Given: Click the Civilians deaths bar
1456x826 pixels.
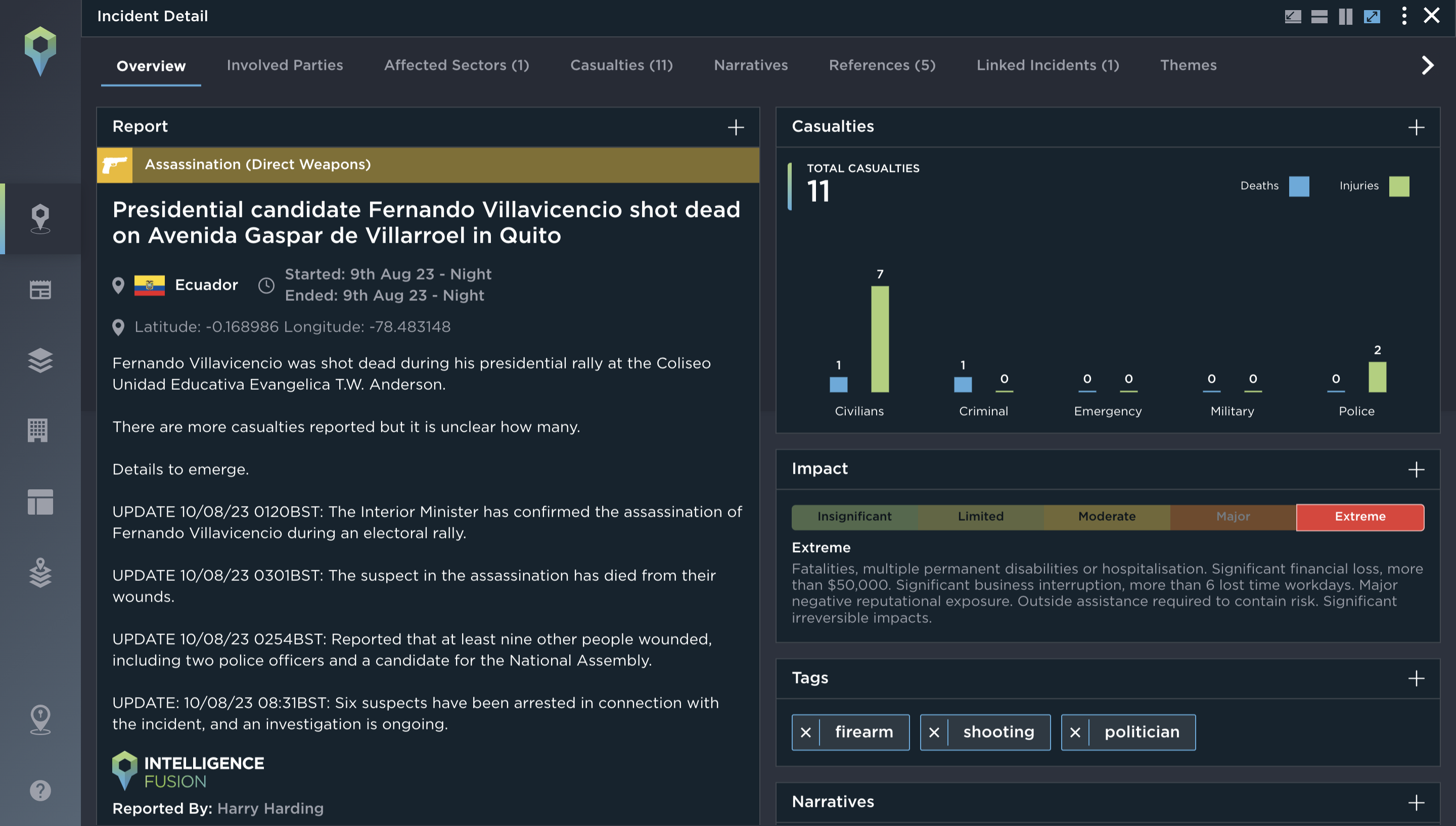Looking at the screenshot, I should click(x=838, y=385).
